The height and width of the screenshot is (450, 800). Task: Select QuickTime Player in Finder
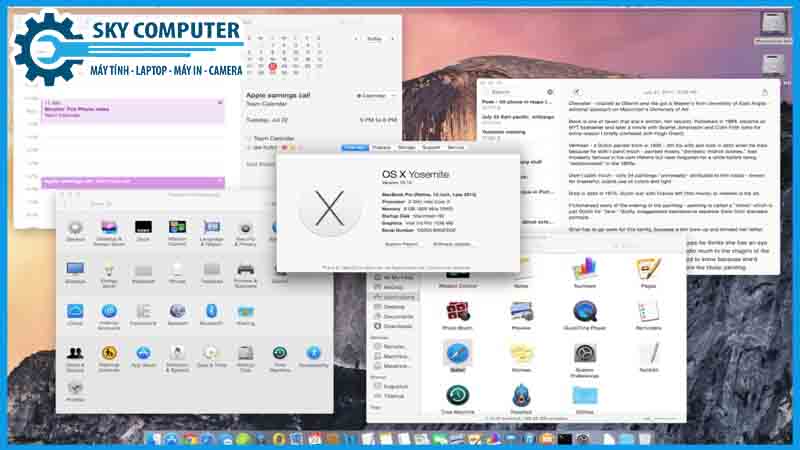tap(585, 315)
